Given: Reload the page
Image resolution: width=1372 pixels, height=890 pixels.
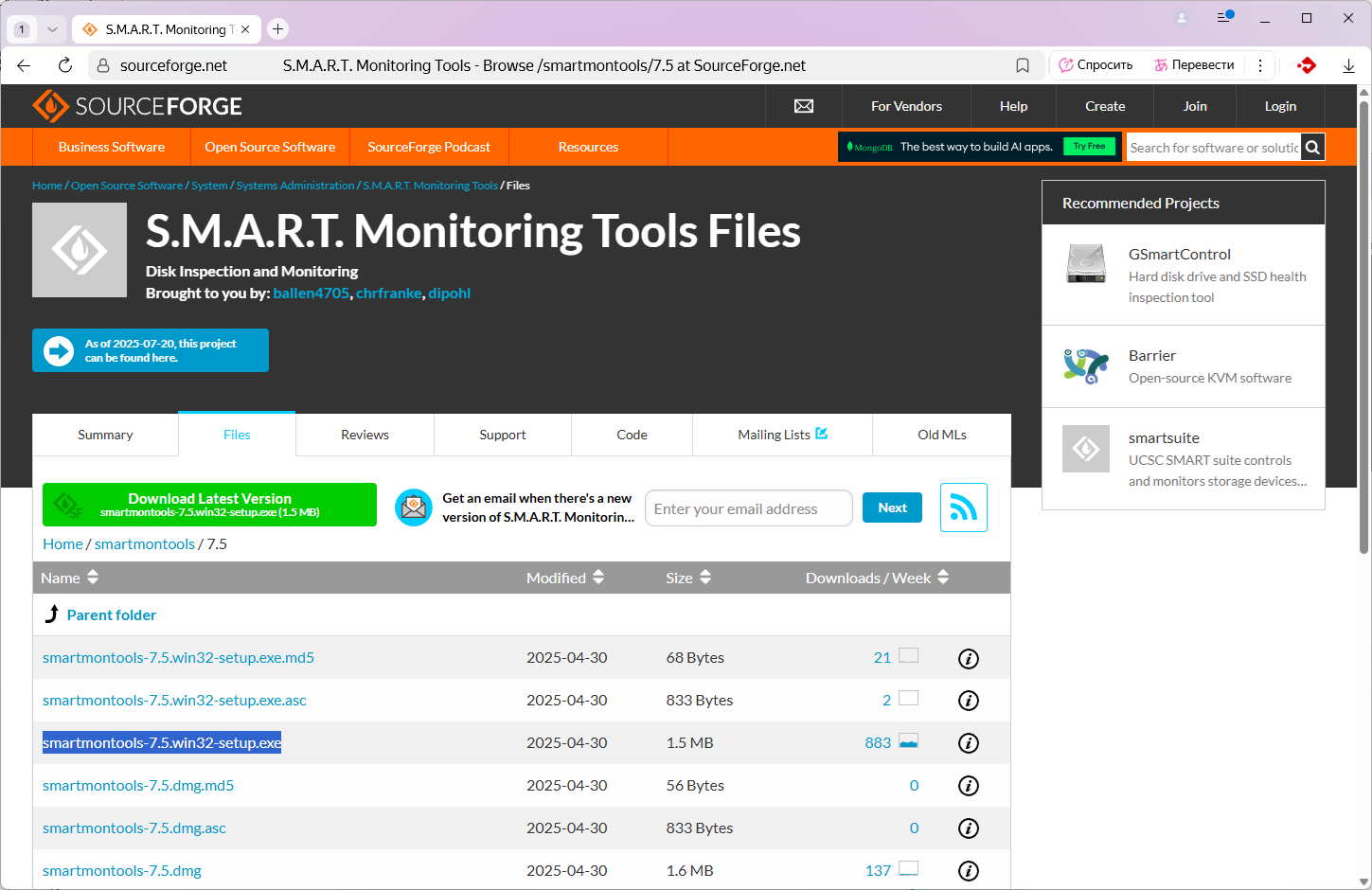Looking at the screenshot, I should tap(65, 65).
